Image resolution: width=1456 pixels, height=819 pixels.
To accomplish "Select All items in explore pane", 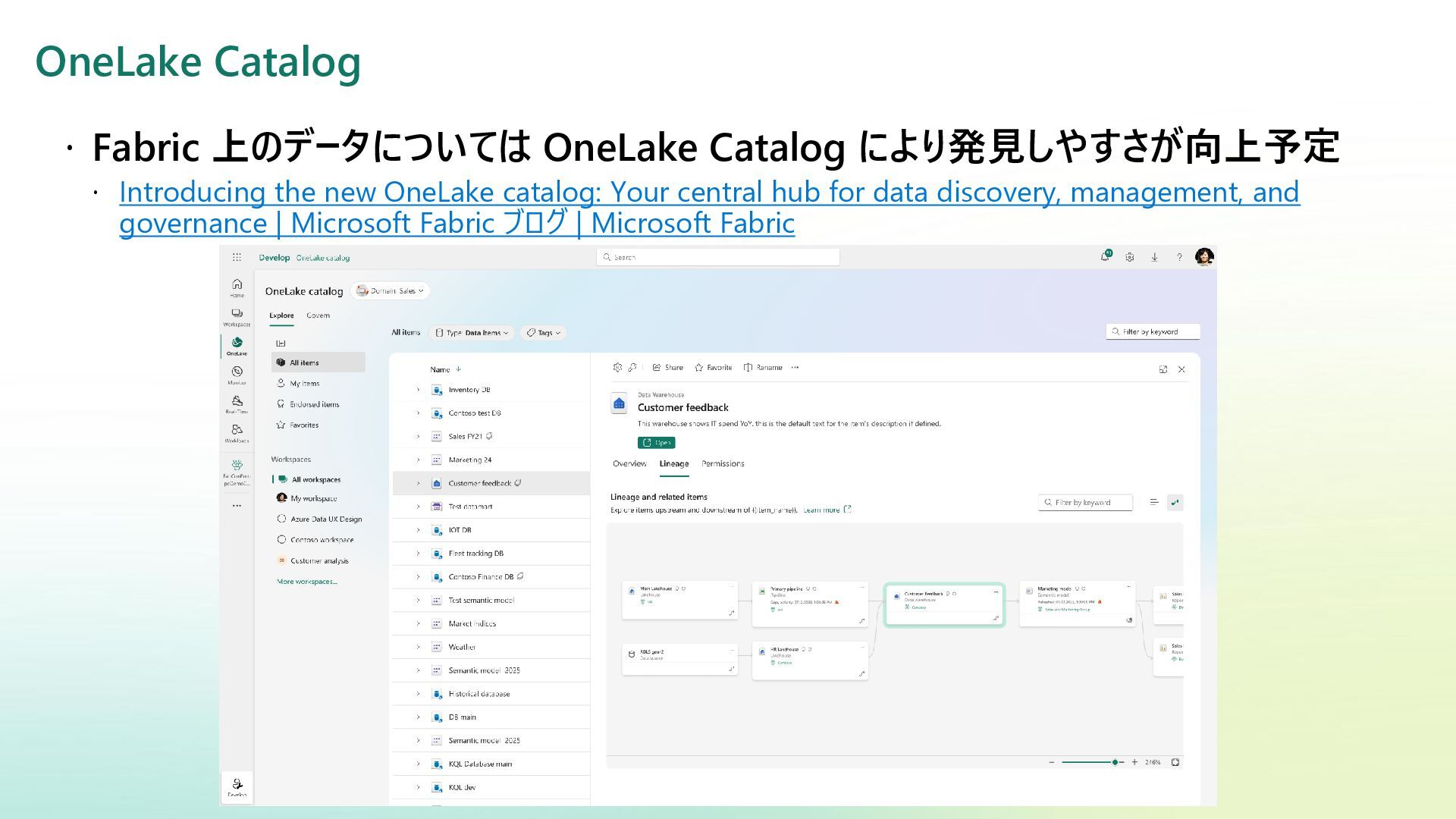I will [x=318, y=362].
